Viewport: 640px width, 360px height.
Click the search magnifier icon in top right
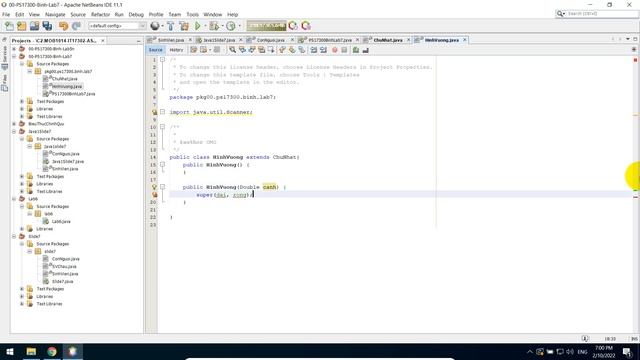(560, 14)
